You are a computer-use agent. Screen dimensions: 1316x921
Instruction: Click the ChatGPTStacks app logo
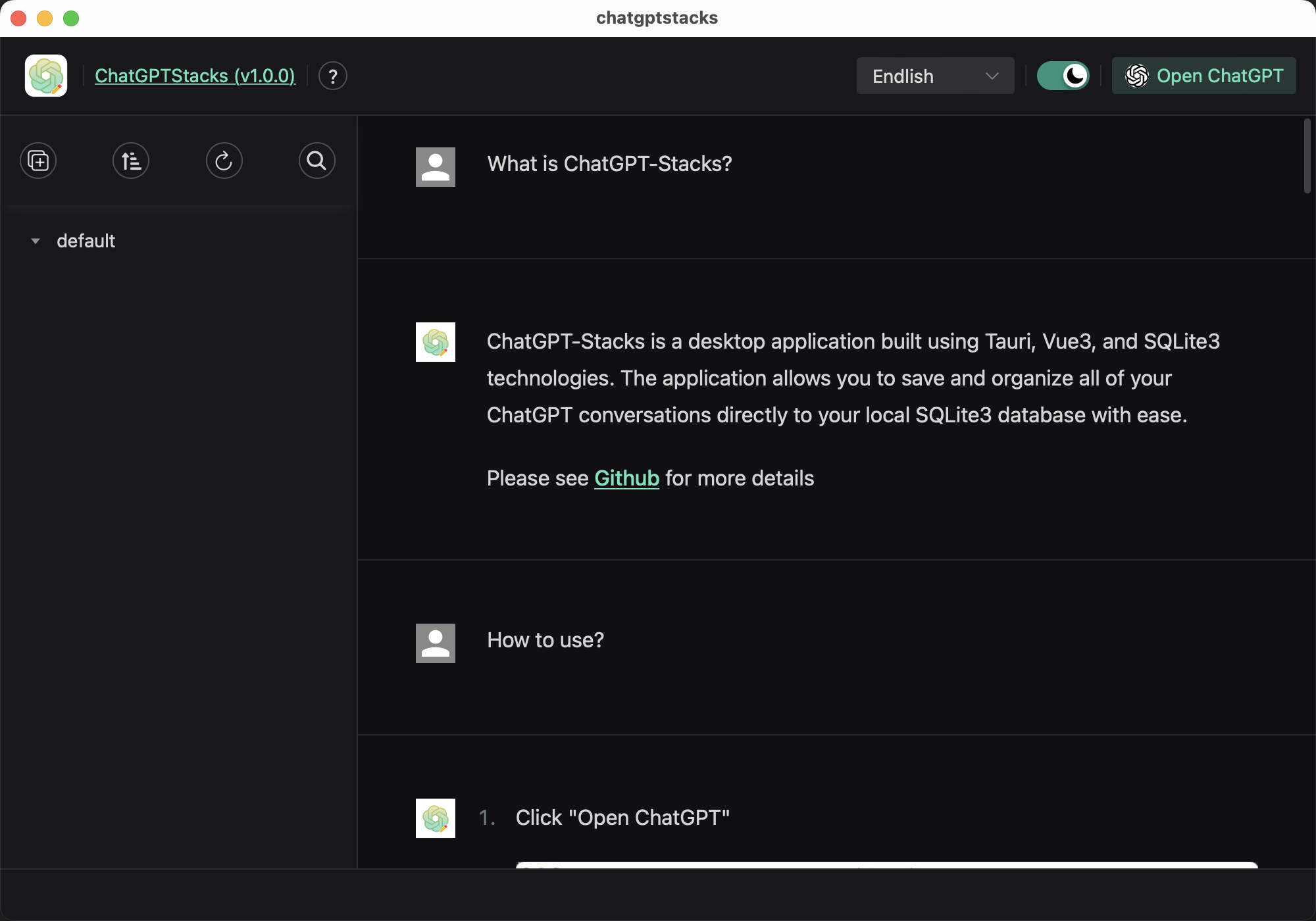click(46, 76)
